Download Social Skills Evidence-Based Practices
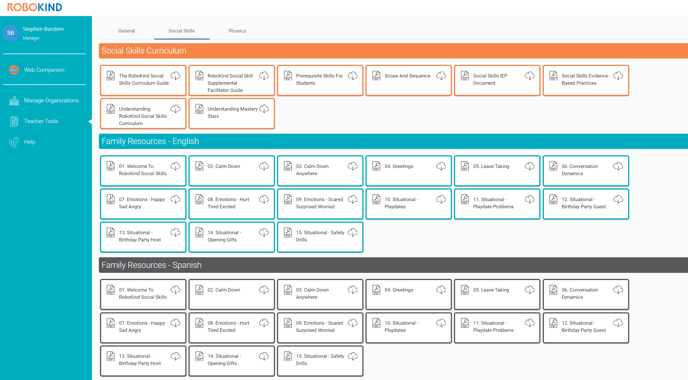Viewport: 688px width, 380px height. point(618,76)
